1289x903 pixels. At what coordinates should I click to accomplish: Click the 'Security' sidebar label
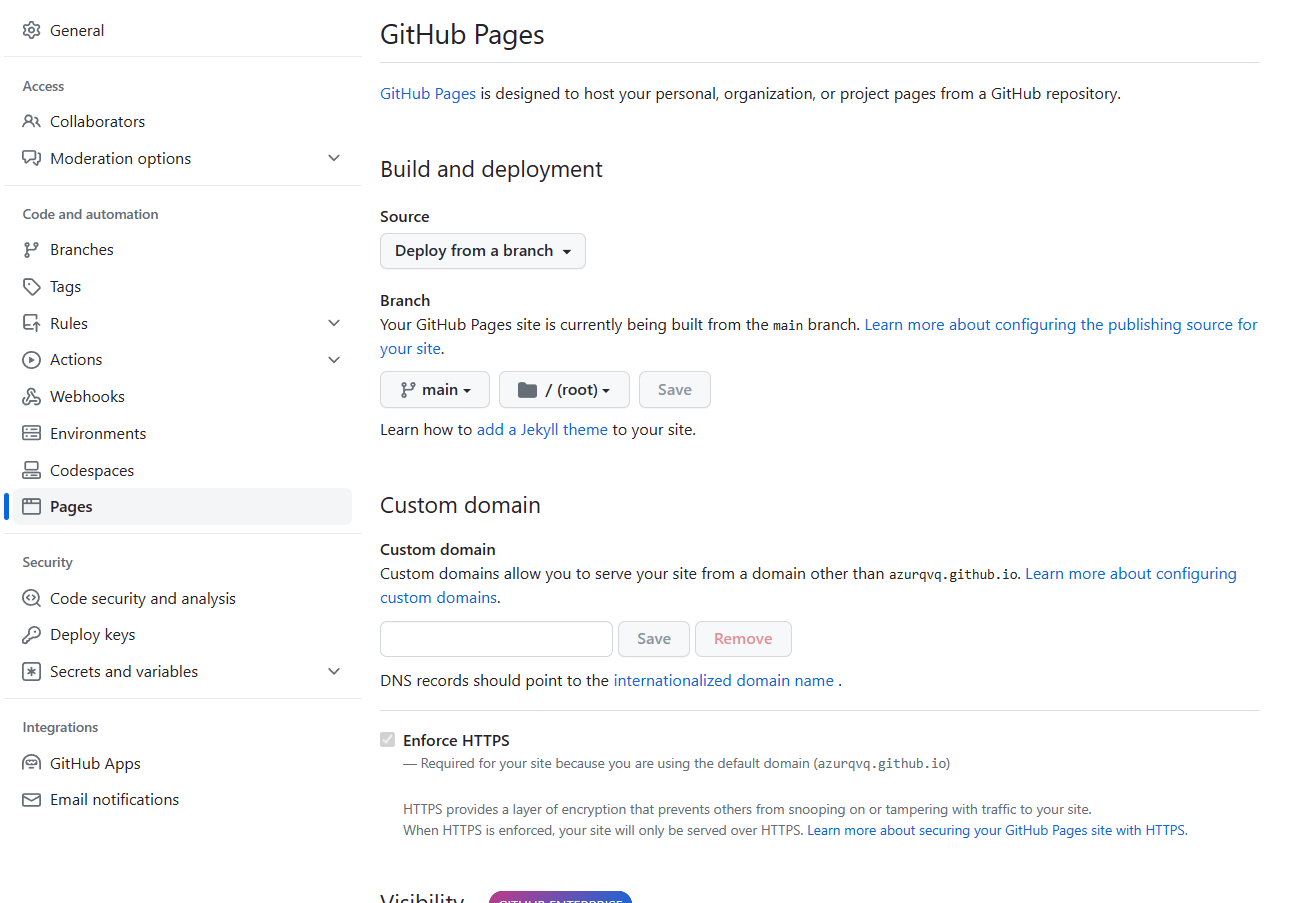(x=48, y=562)
